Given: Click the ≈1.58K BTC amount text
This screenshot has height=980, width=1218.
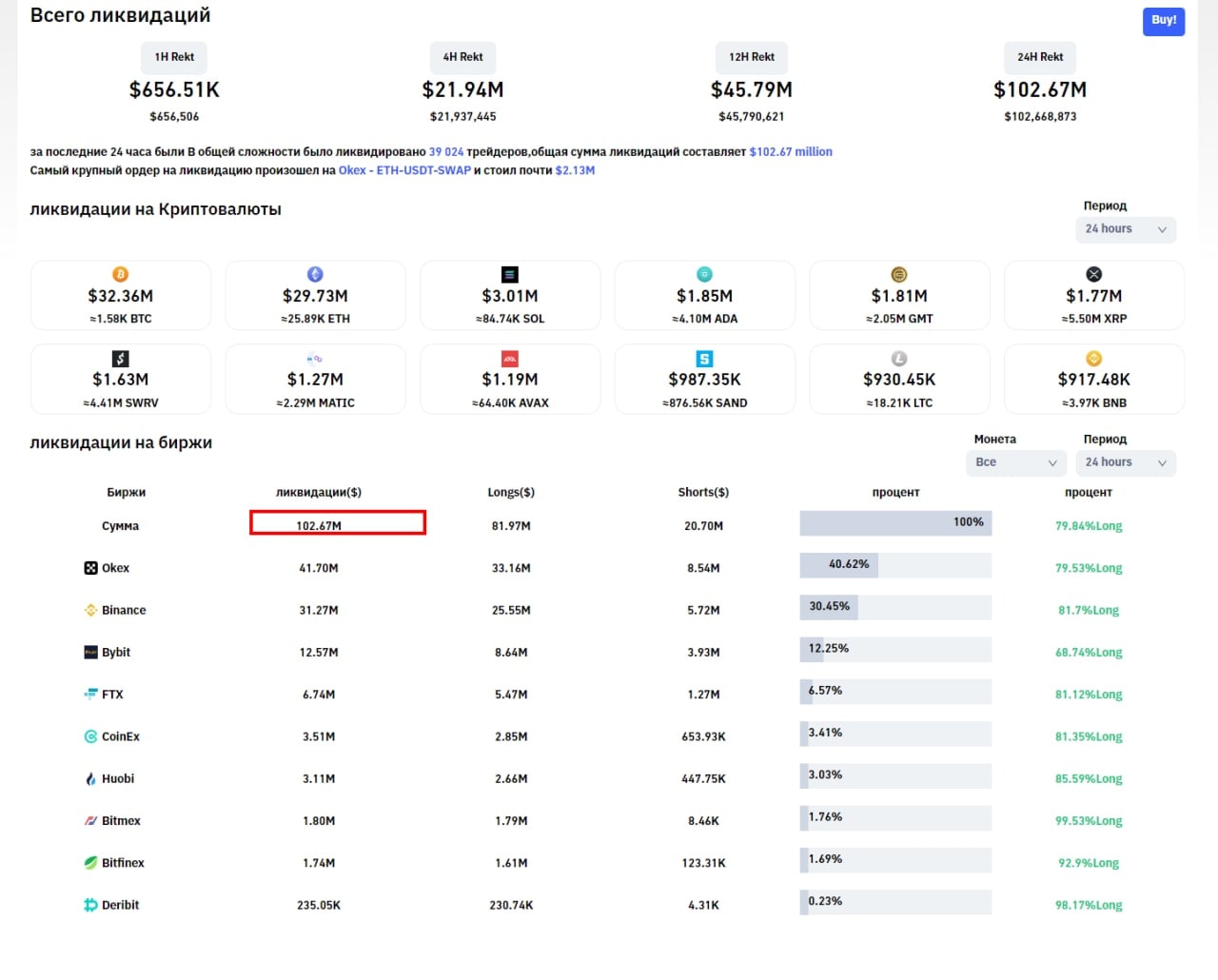Looking at the screenshot, I should coord(121,319).
